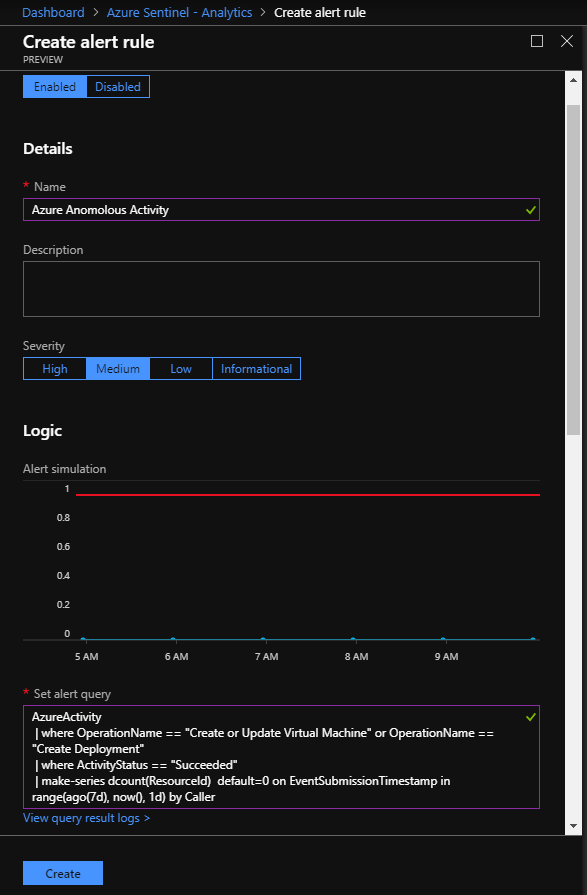Select Low severity
587x895 pixels.
[181, 369]
